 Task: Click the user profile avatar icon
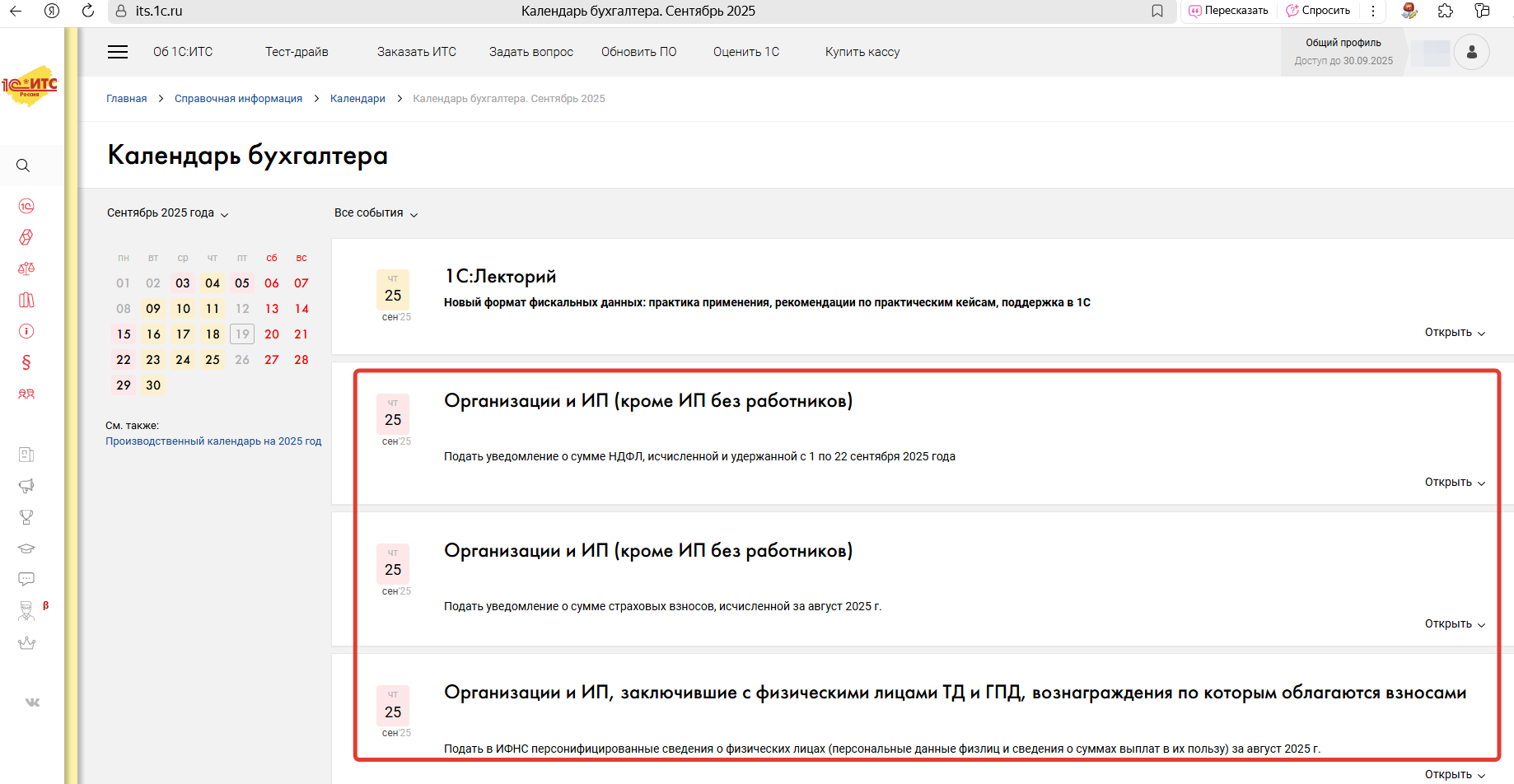coord(1471,52)
